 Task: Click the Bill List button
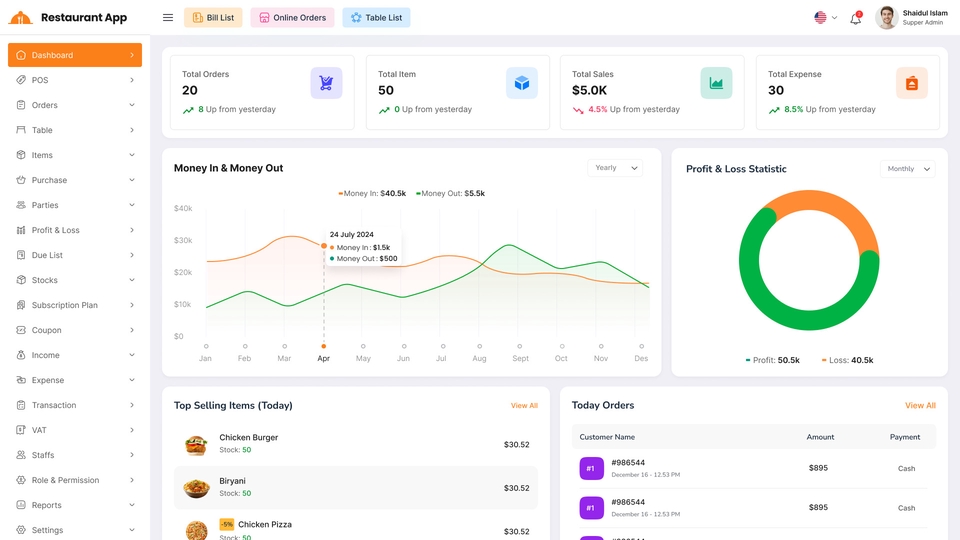[x=213, y=18]
